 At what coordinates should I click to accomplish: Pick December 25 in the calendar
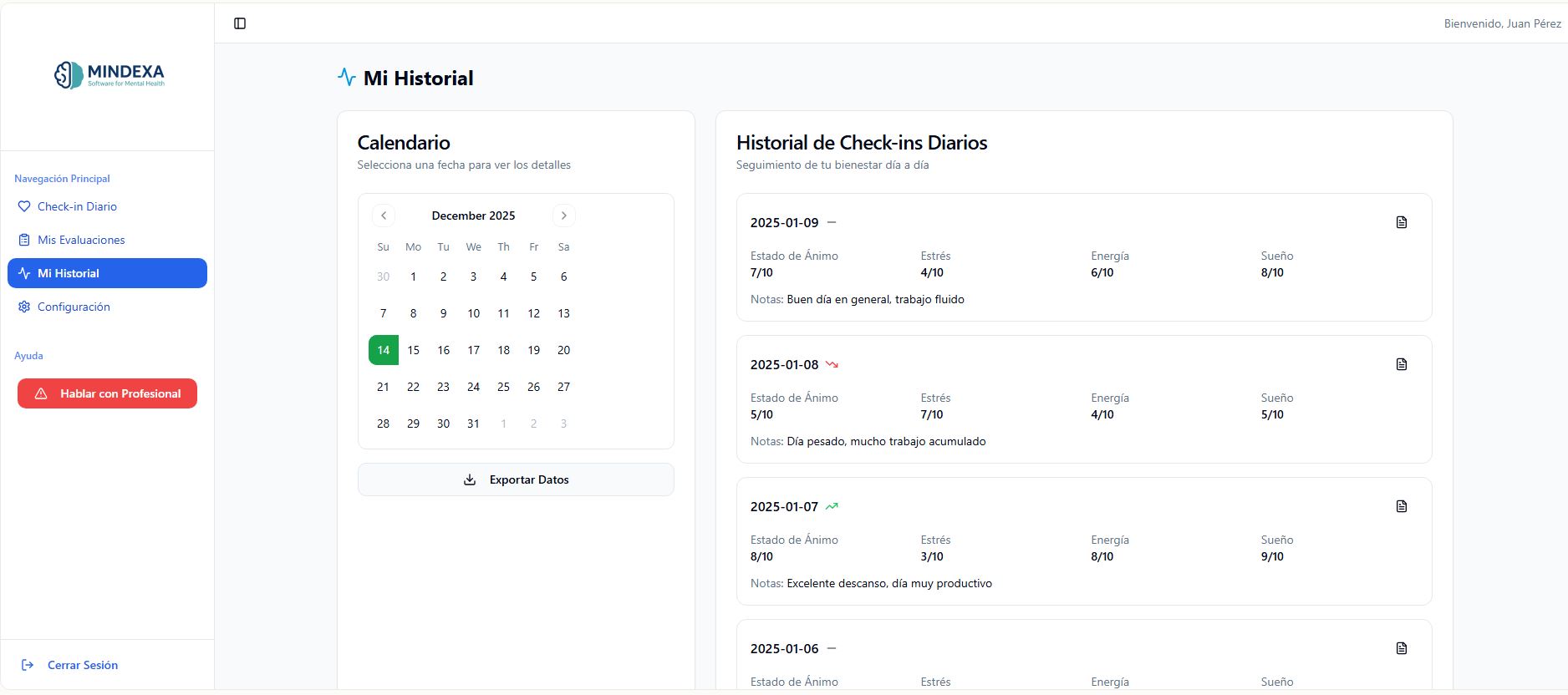point(503,387)
